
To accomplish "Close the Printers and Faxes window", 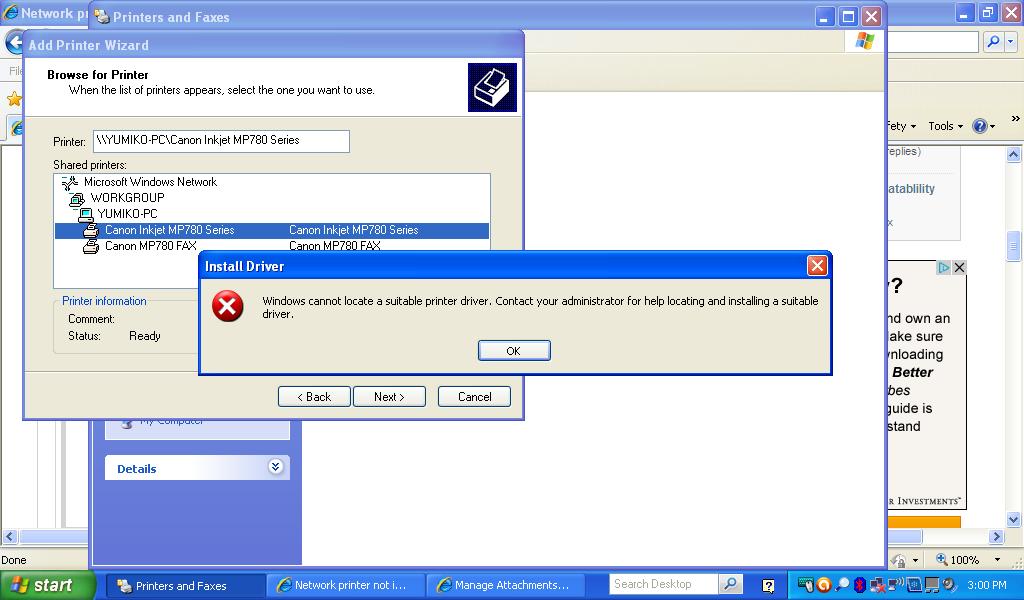I will [871, 16].
